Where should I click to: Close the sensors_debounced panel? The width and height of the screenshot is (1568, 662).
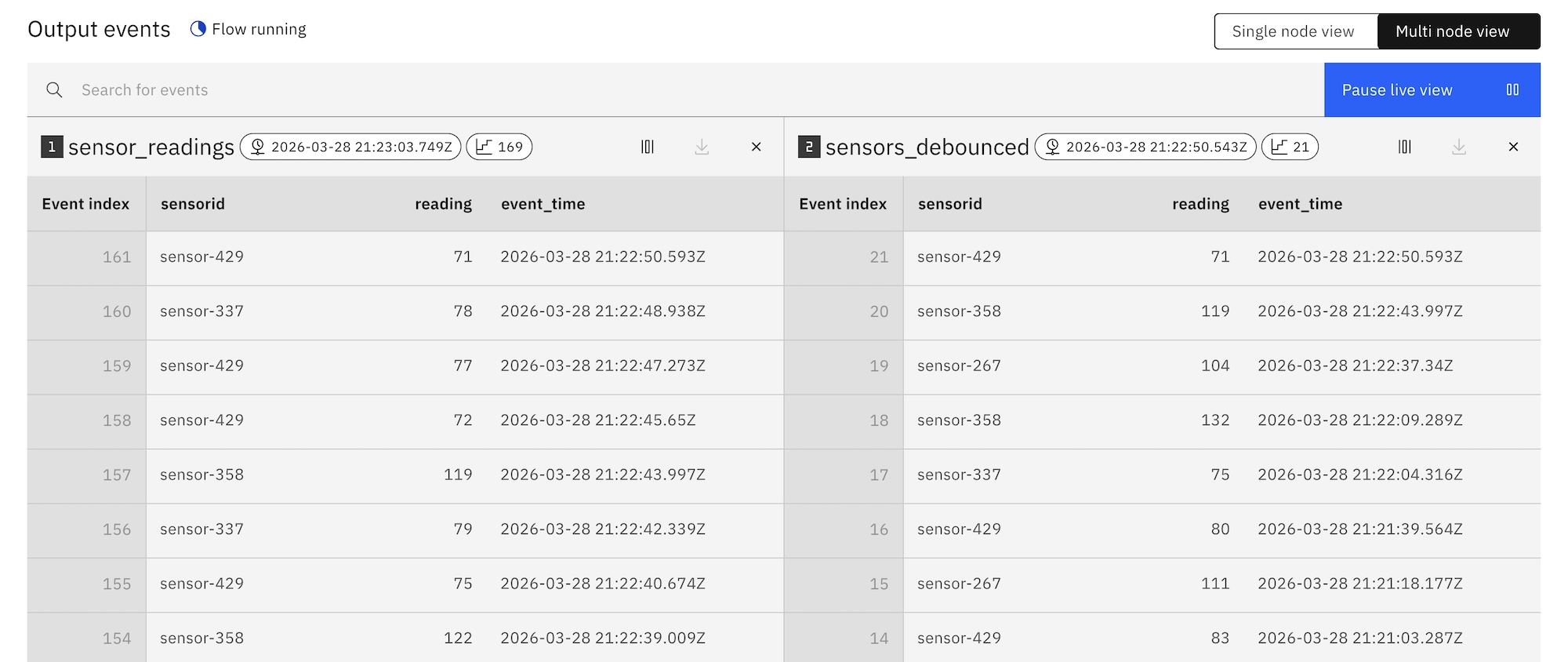[x=1513, y=147]
